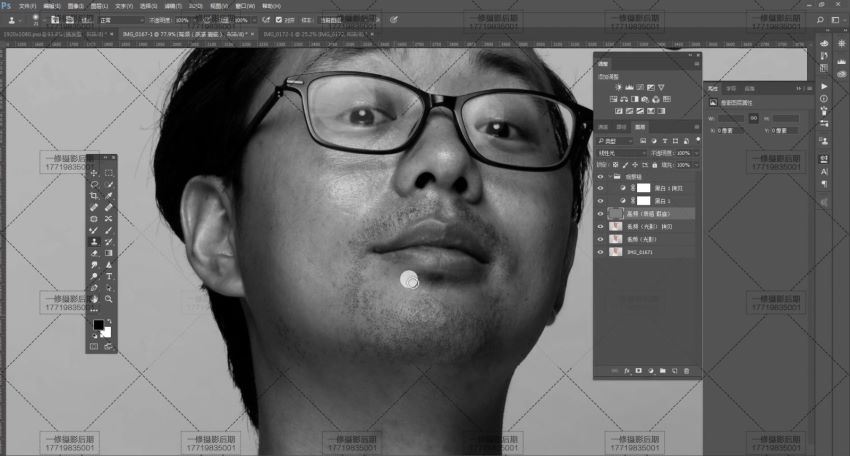The image size is (850, 456).
Task: Open the clone stamp mode dropdown
Action: (122, 20)
